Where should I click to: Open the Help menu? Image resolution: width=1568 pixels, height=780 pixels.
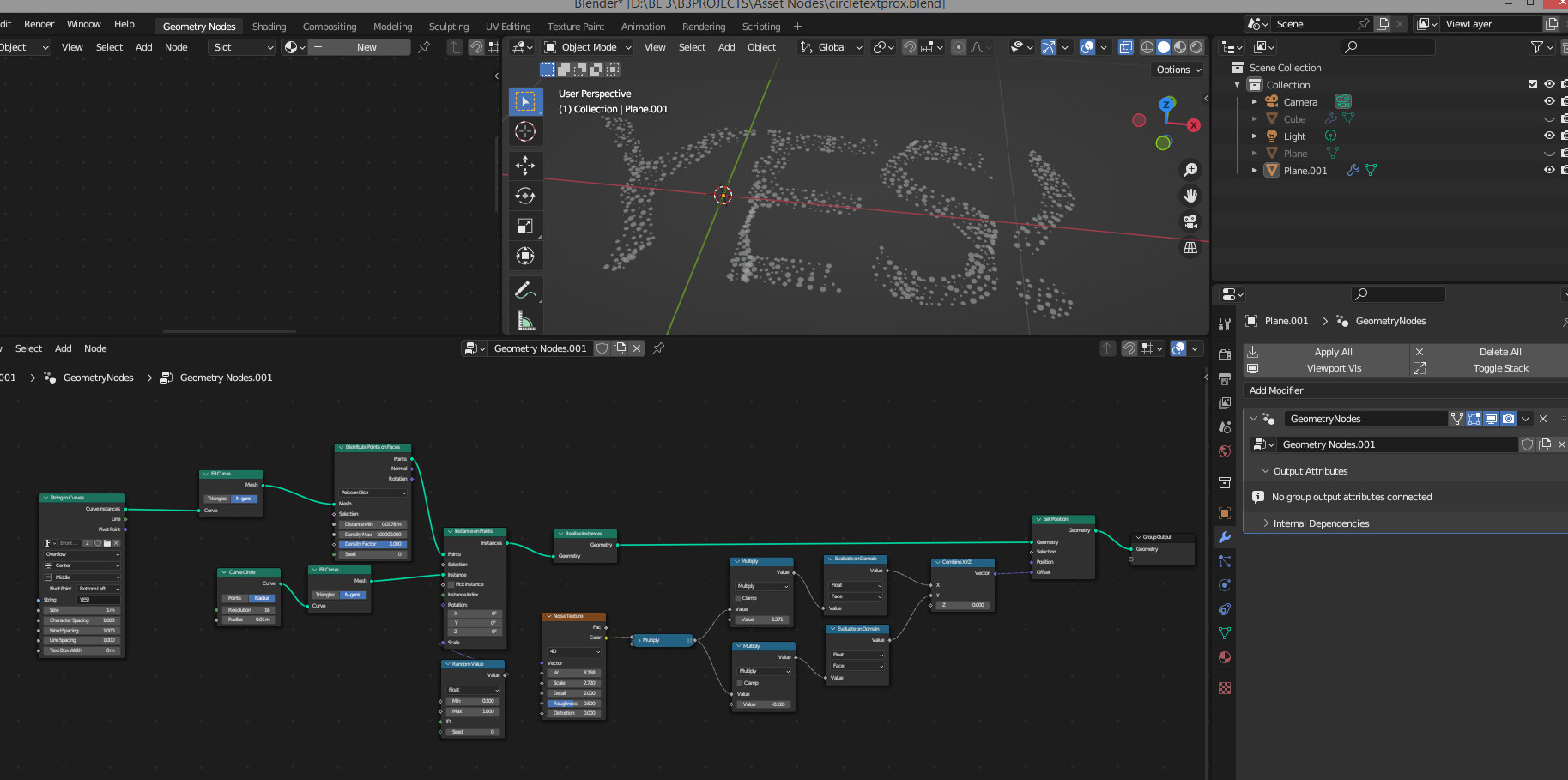[124, 24]
